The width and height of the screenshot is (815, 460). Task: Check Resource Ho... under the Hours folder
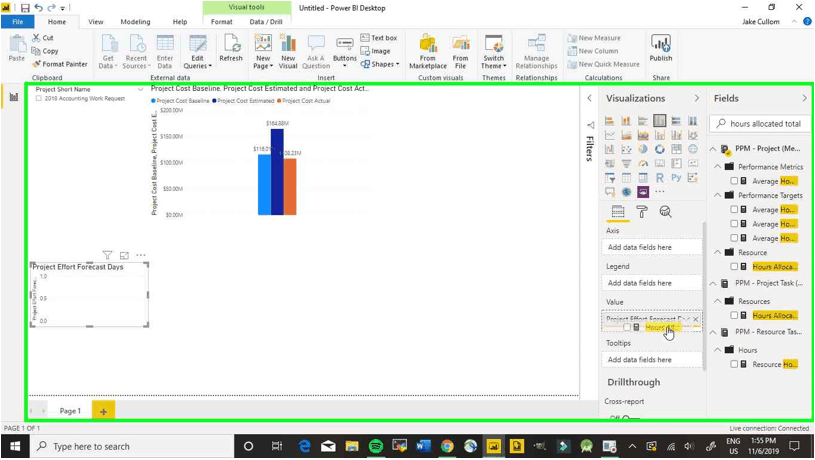(734, 364)
